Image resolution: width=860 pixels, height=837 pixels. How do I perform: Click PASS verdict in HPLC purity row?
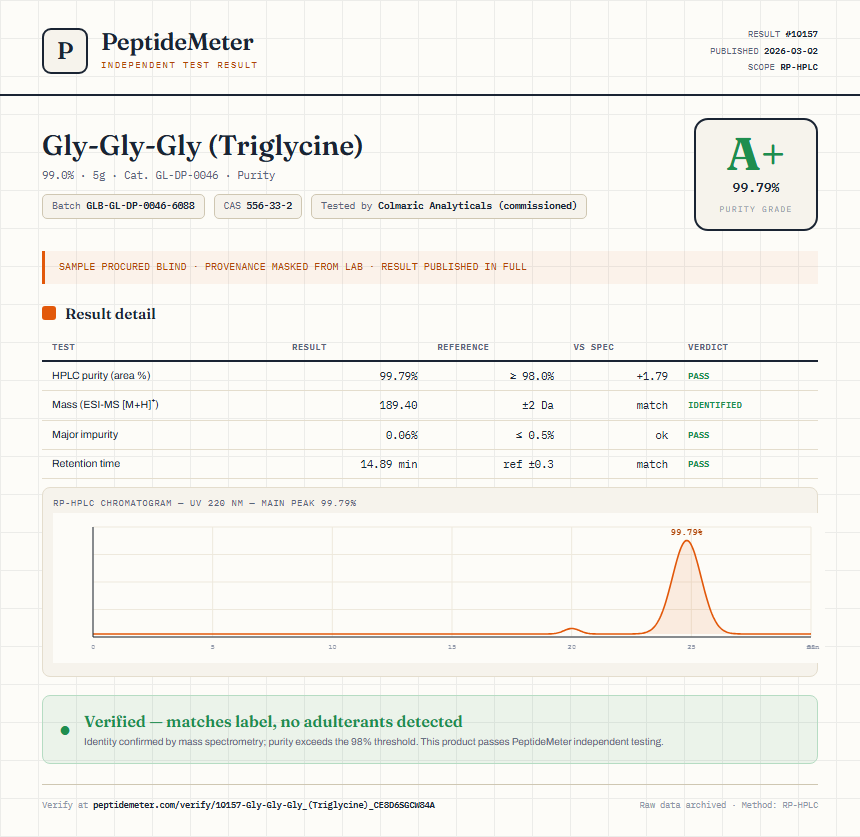click(699, 376)
